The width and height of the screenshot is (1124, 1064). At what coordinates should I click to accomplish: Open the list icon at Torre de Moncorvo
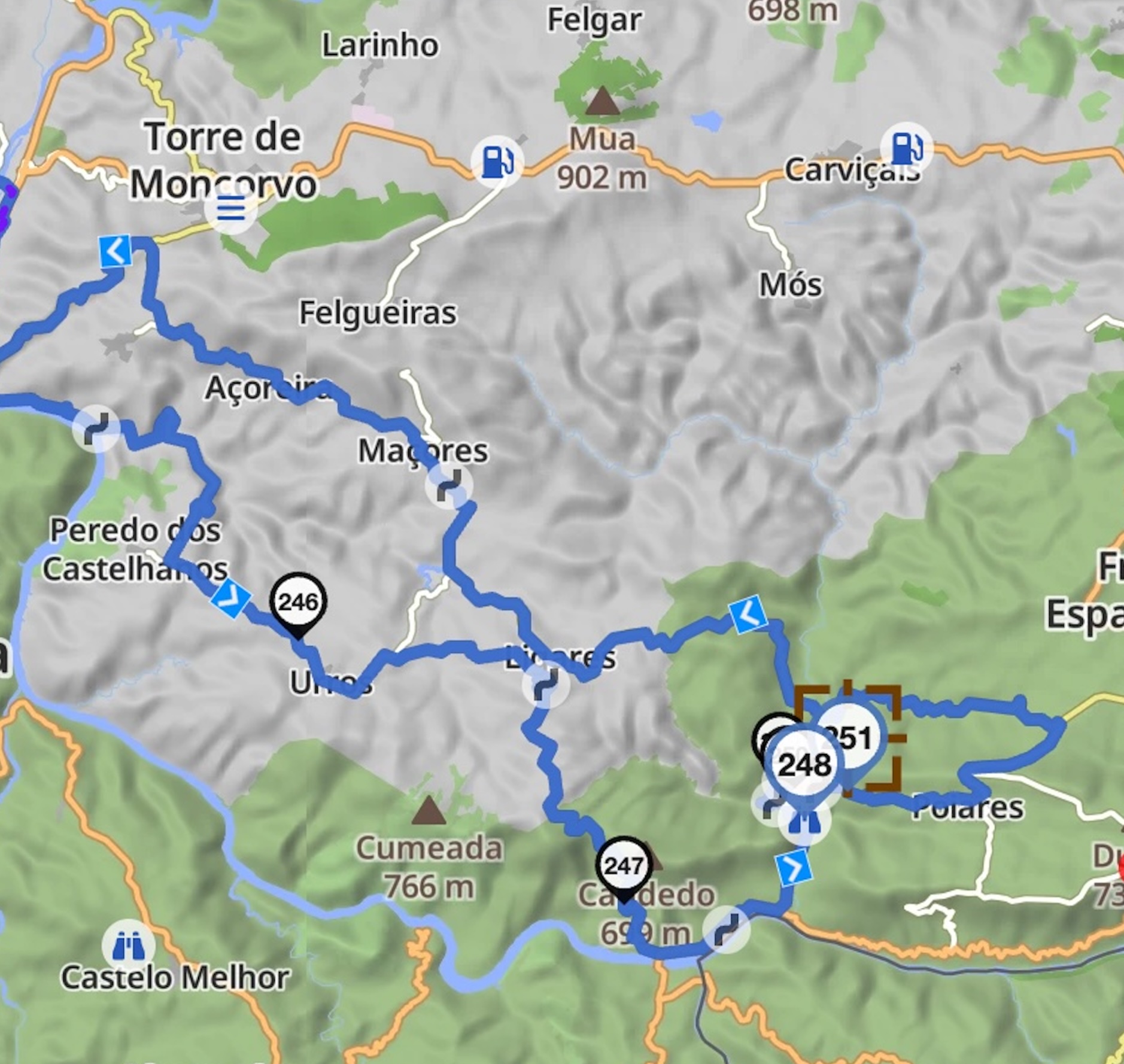pos(230,209)
